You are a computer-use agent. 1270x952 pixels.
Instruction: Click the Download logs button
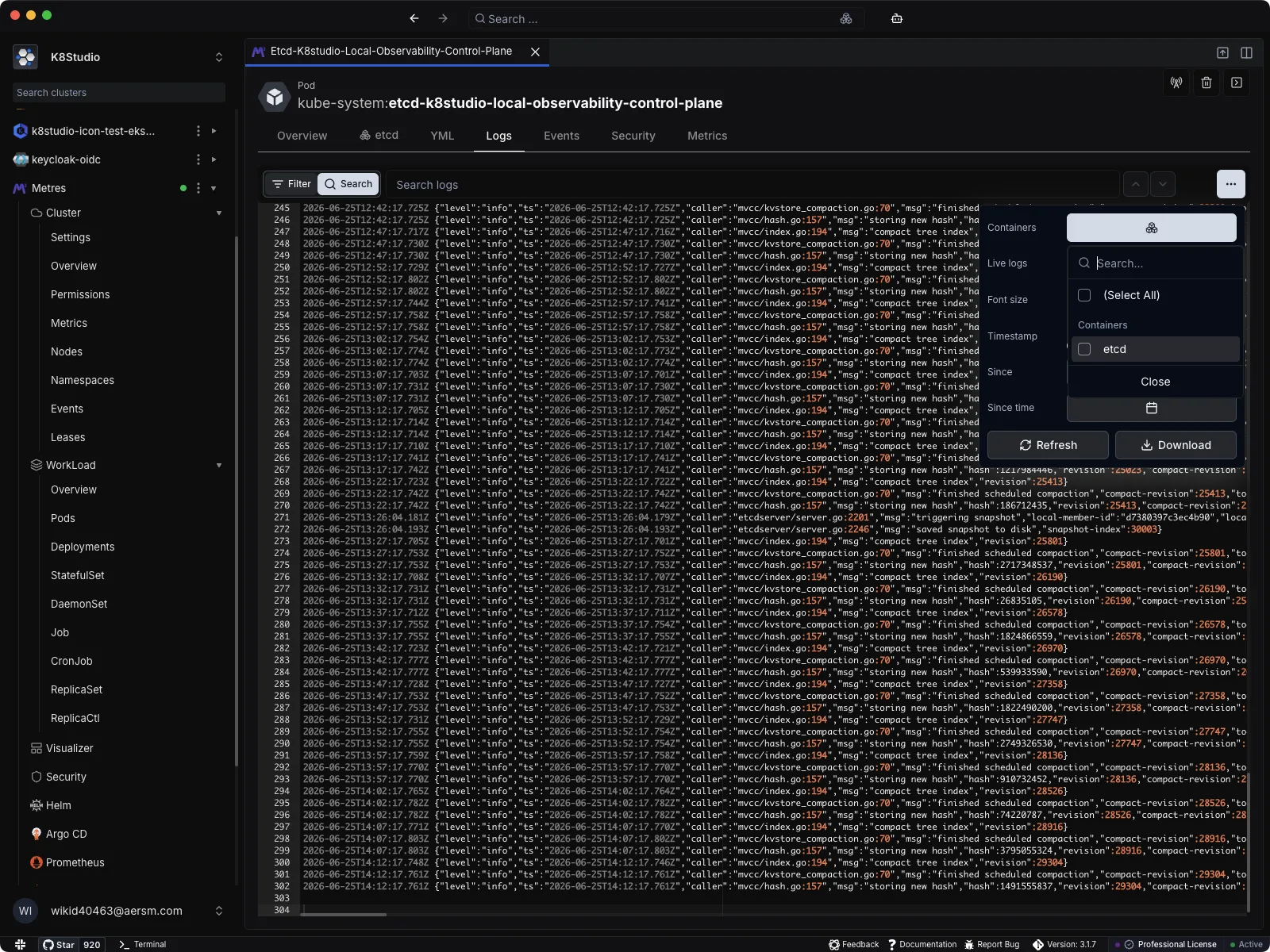click(x=1176, y=445)
